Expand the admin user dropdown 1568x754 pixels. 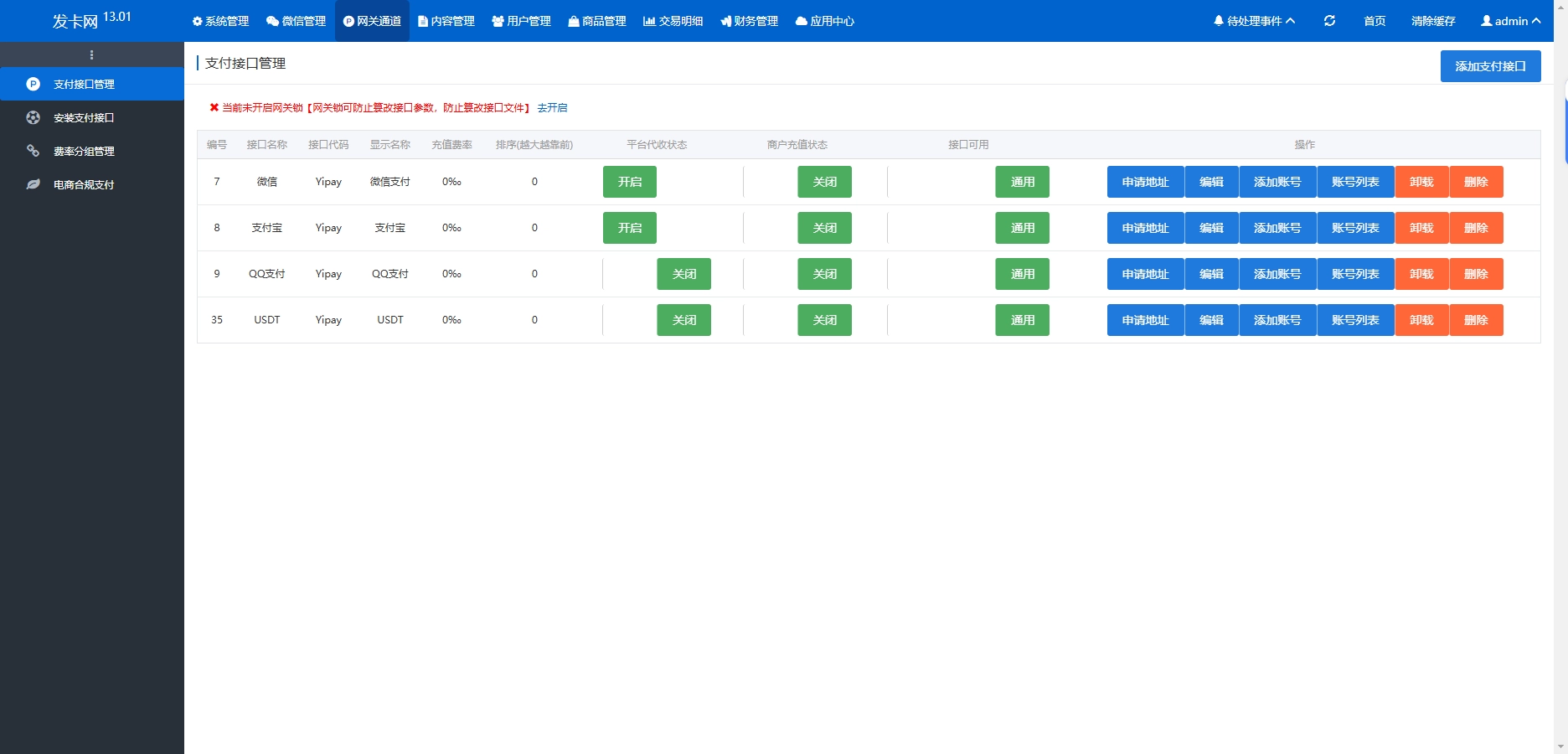1510,21
